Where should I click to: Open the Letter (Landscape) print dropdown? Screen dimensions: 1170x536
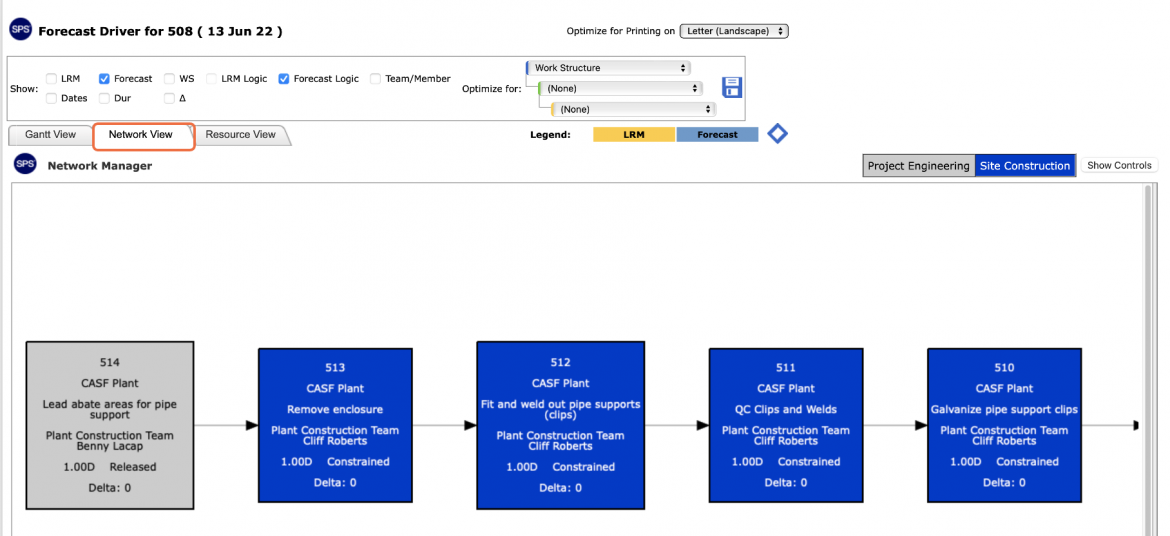click(734, 31)
